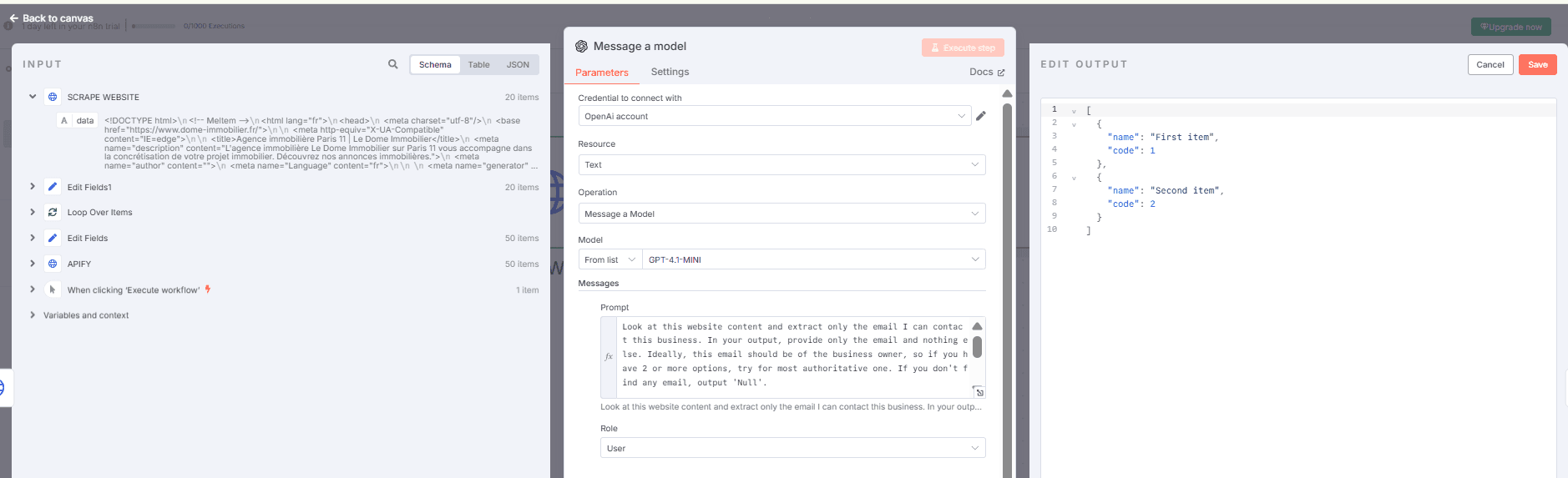Click the parameters panel vertical scrollbar

1007,284
